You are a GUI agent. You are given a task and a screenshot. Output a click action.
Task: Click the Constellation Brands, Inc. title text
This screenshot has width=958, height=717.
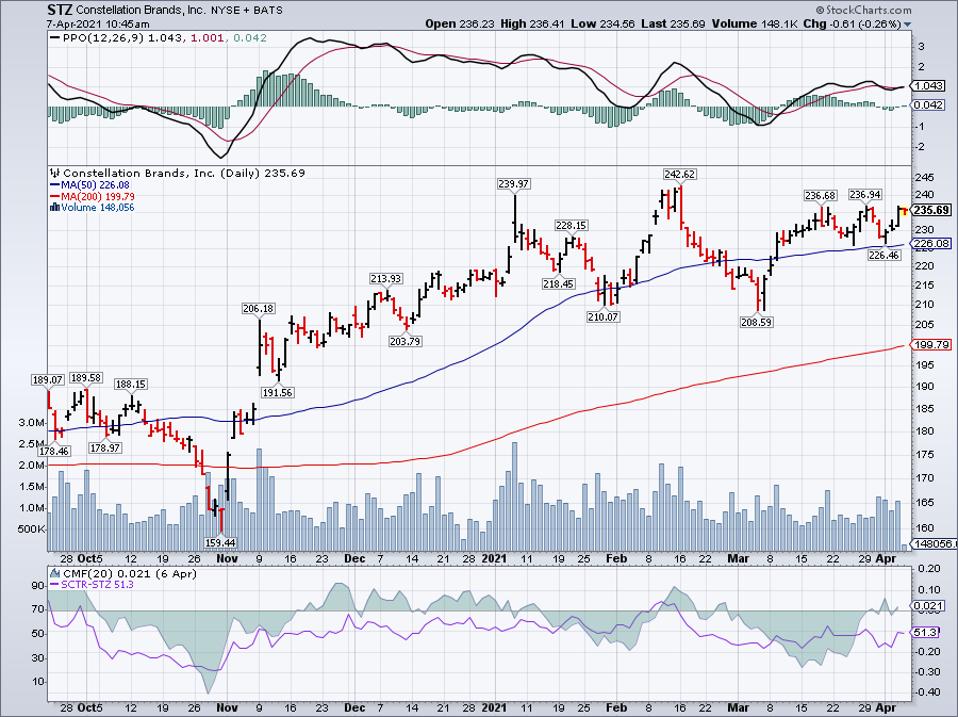140,10
